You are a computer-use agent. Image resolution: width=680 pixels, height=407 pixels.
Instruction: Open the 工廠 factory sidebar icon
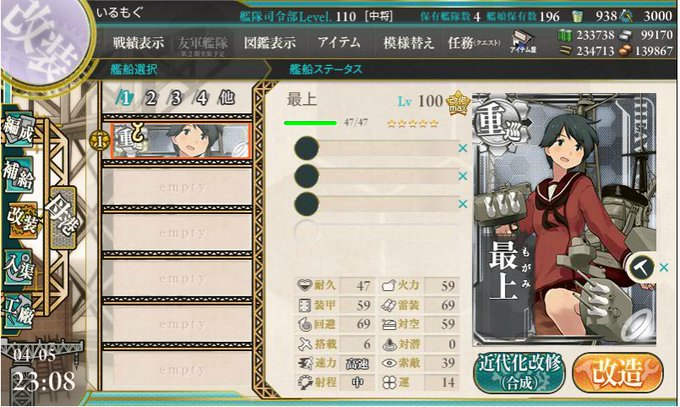pos(18,310)
